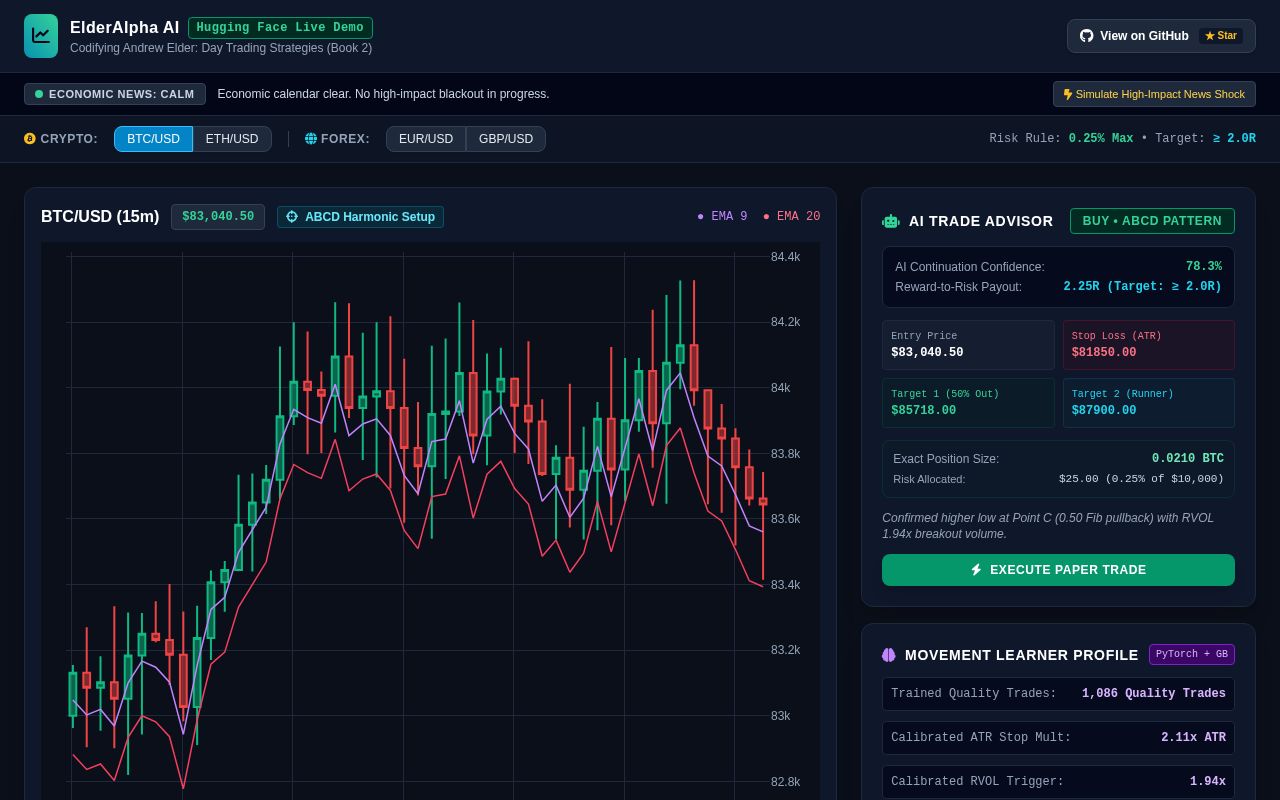This screenshot has width=1280, height=800.
Task: Click the 2.11x ATR calibrated stop value
Action: [x=1193, y=738]
